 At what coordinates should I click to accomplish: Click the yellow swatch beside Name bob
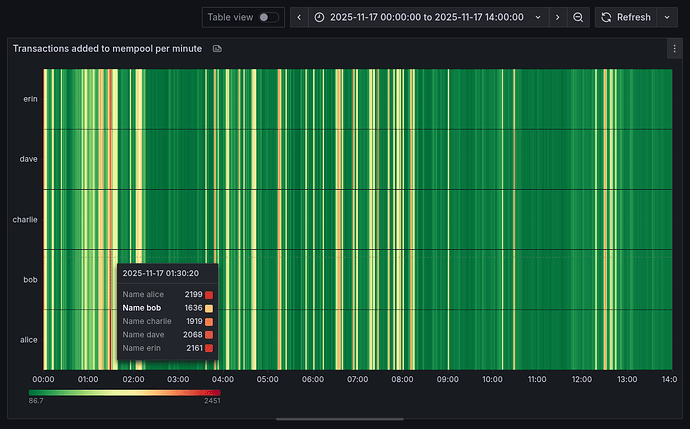[209, 308]
